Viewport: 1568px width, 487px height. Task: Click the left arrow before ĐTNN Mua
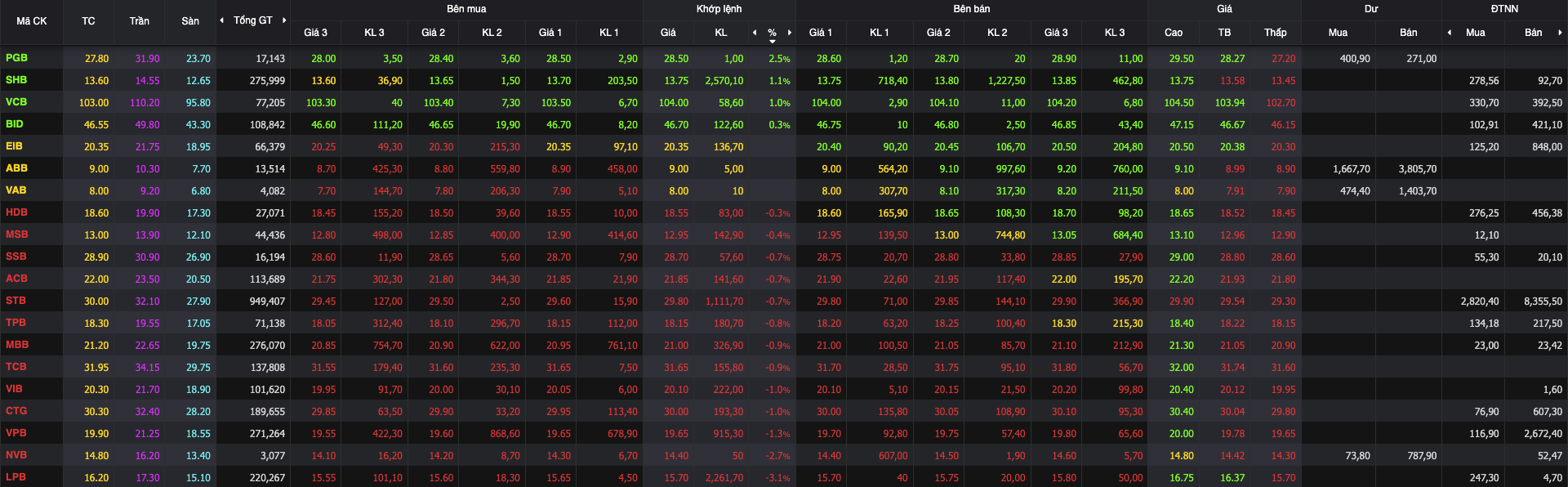pos(1450,33)
